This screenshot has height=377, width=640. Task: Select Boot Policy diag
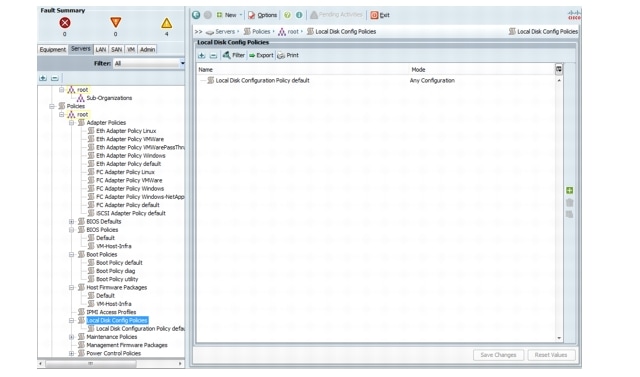coord(116,271)
